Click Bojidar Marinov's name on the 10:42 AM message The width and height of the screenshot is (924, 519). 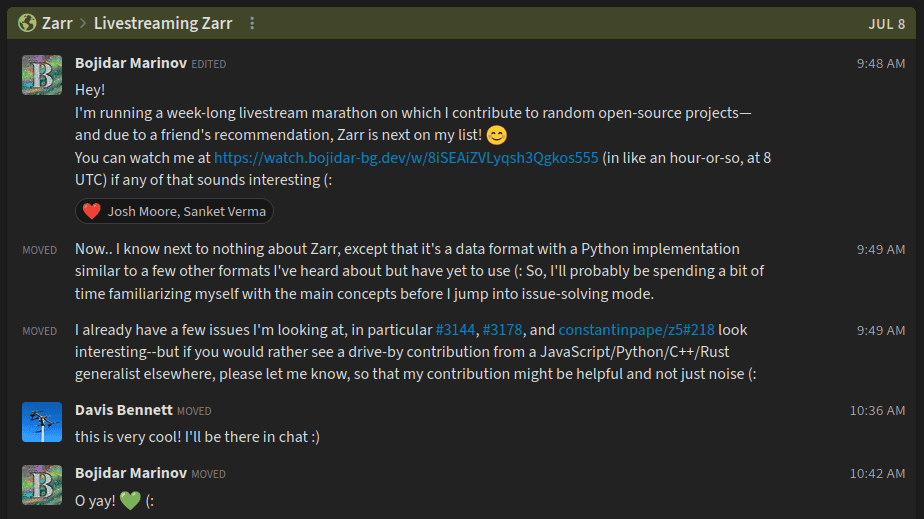tap(131, 473)
